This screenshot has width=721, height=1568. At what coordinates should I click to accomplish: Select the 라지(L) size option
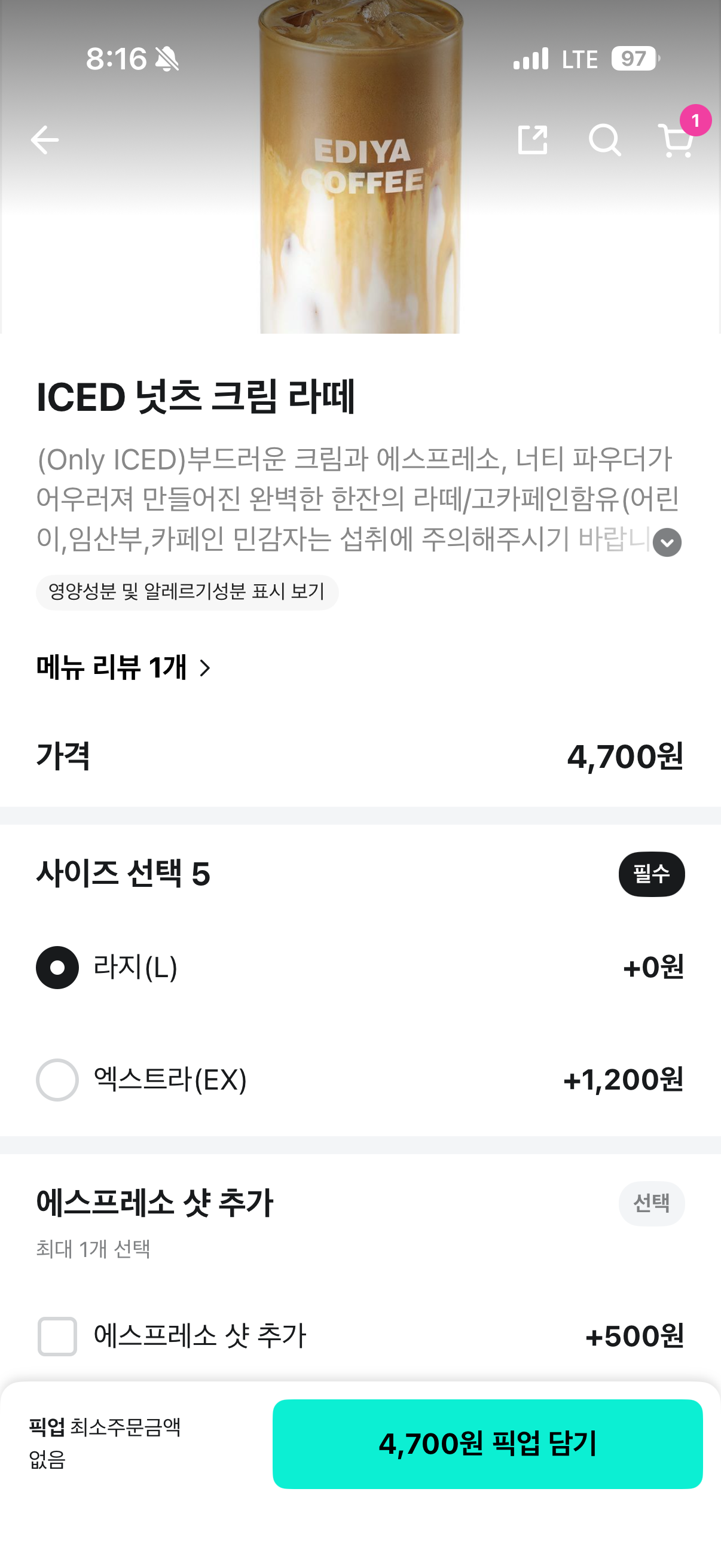coord(57,967)
